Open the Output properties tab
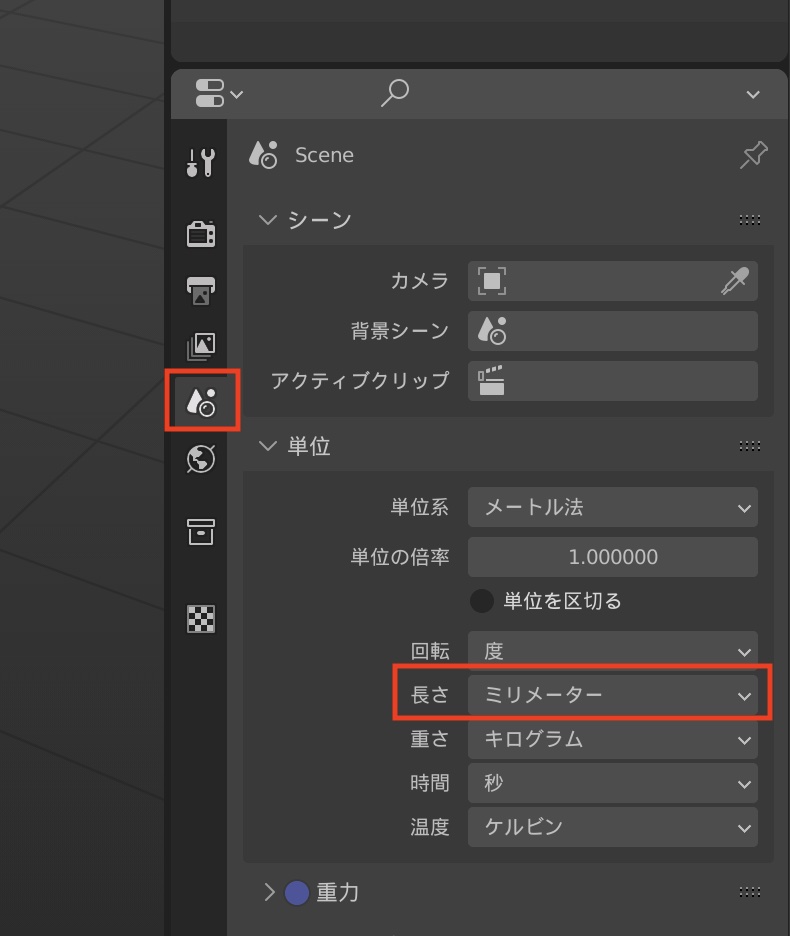This screenshot has height=936, width=790. point(201,290)
